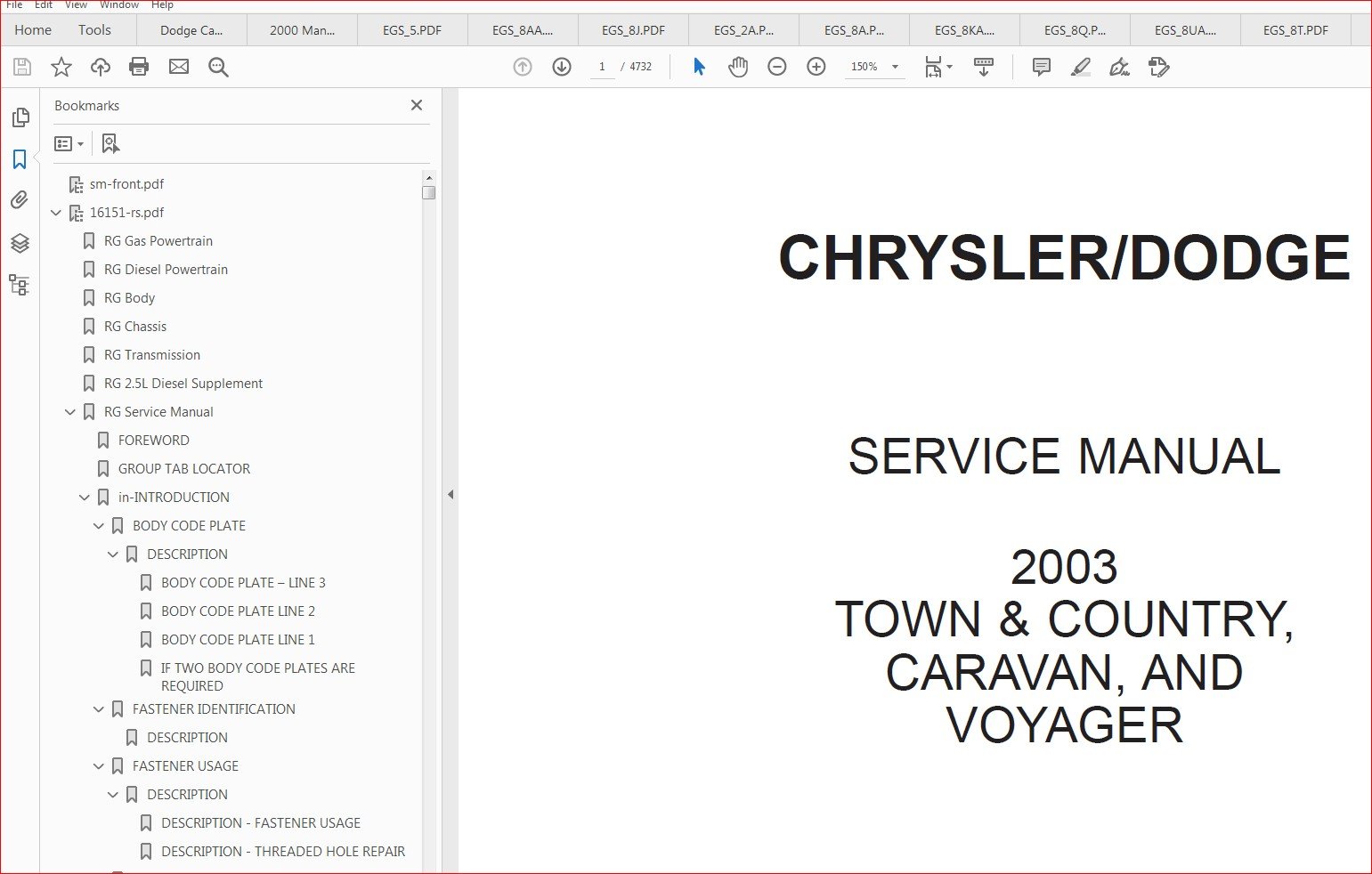Switch to the Tools tab
1372x874 pixels.
point(94,29)
